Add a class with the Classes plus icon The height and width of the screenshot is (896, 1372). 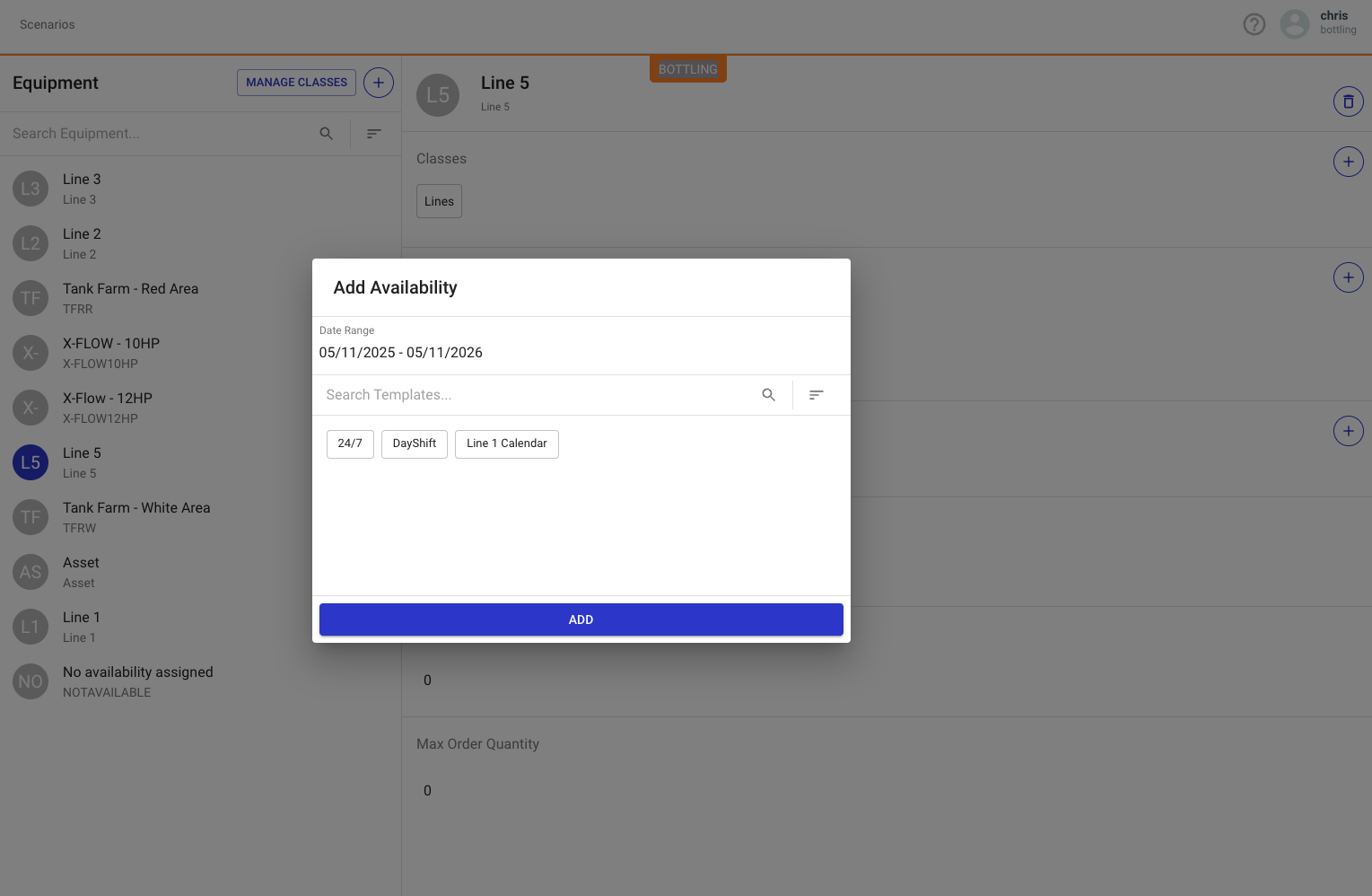(1348, 162)
